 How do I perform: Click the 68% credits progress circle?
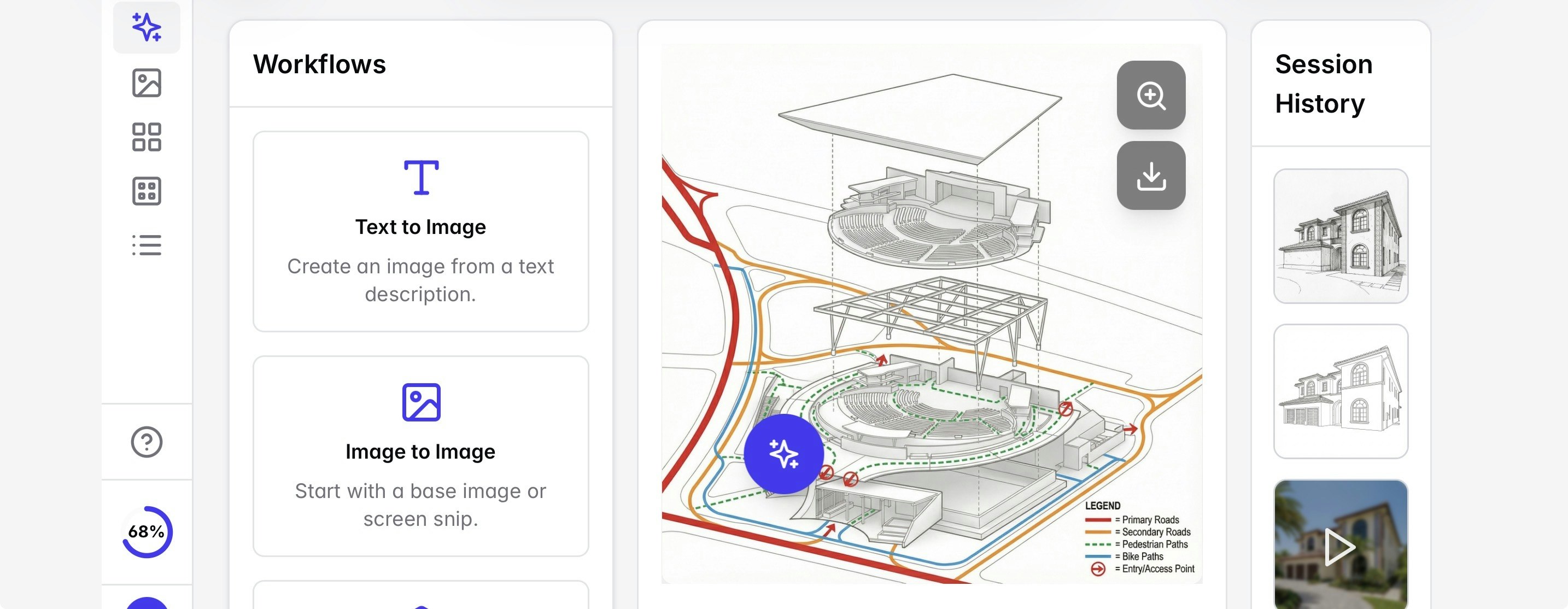click(146, 532)
